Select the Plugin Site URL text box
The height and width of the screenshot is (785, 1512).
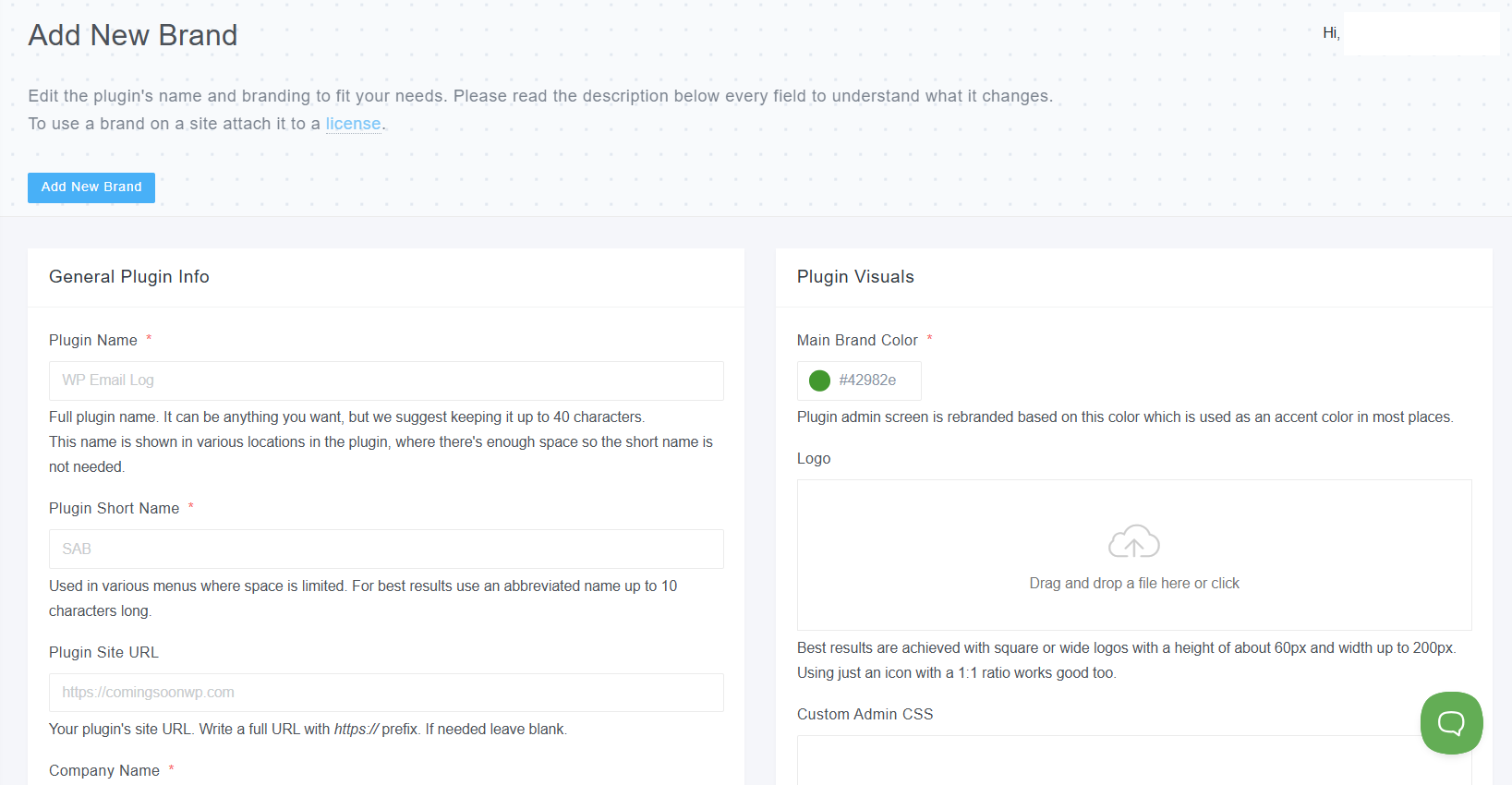click(386, 693)
